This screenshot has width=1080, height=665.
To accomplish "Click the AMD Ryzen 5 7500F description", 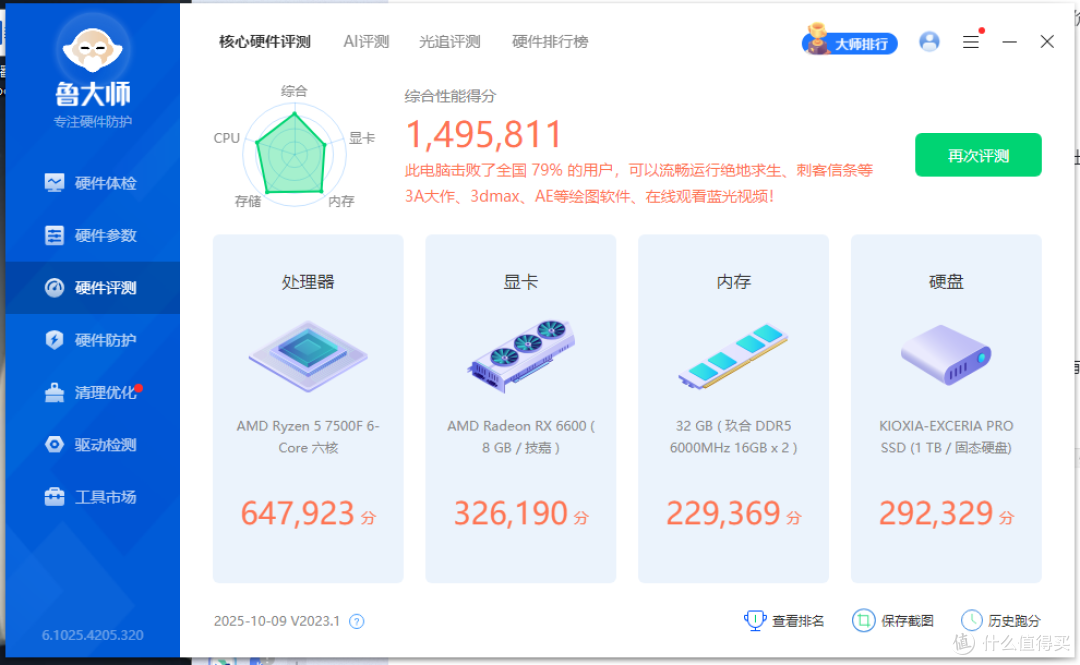I will 308,437.
